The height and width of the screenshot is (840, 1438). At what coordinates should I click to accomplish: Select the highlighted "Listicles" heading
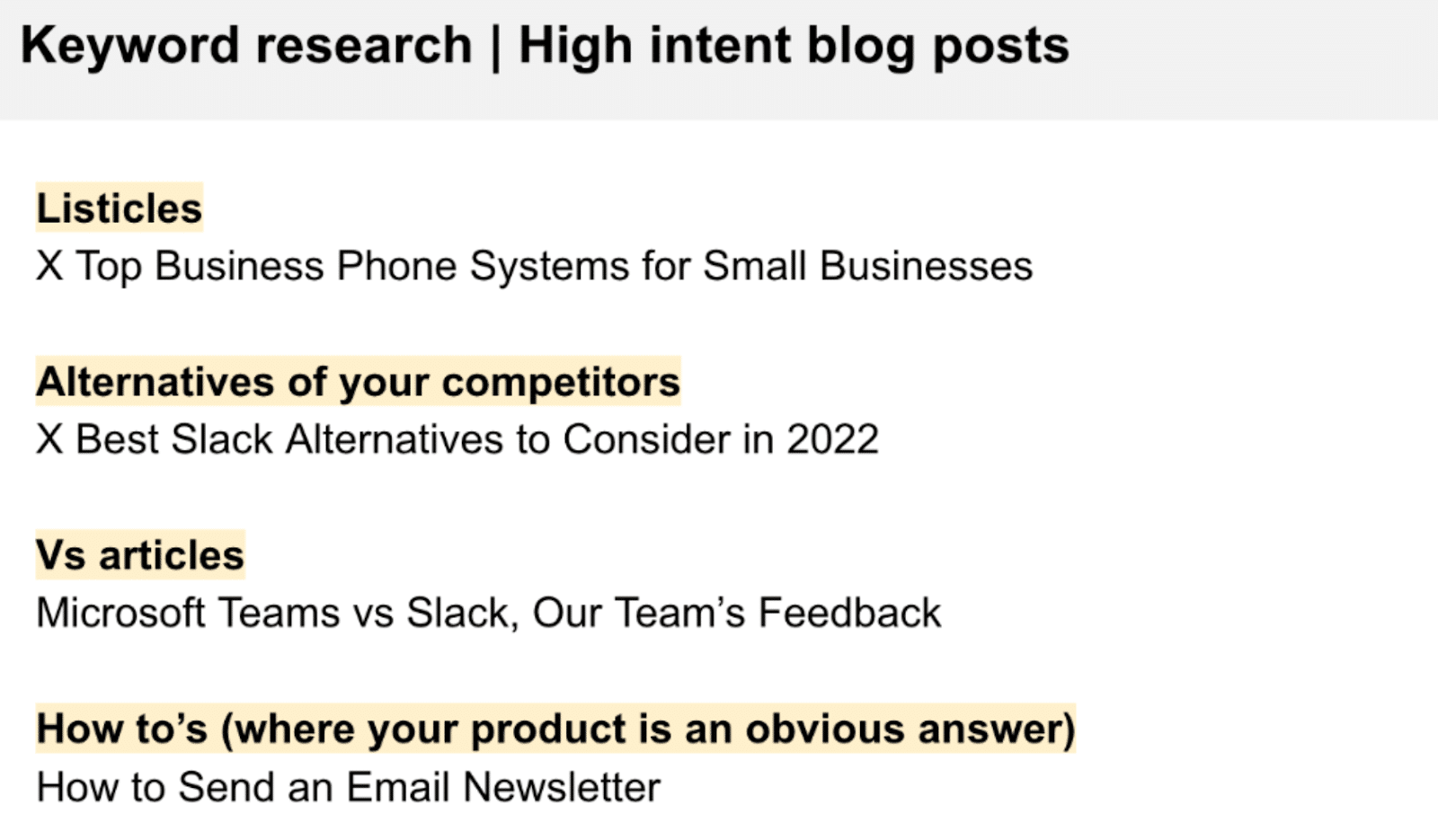tap(120, 208)
